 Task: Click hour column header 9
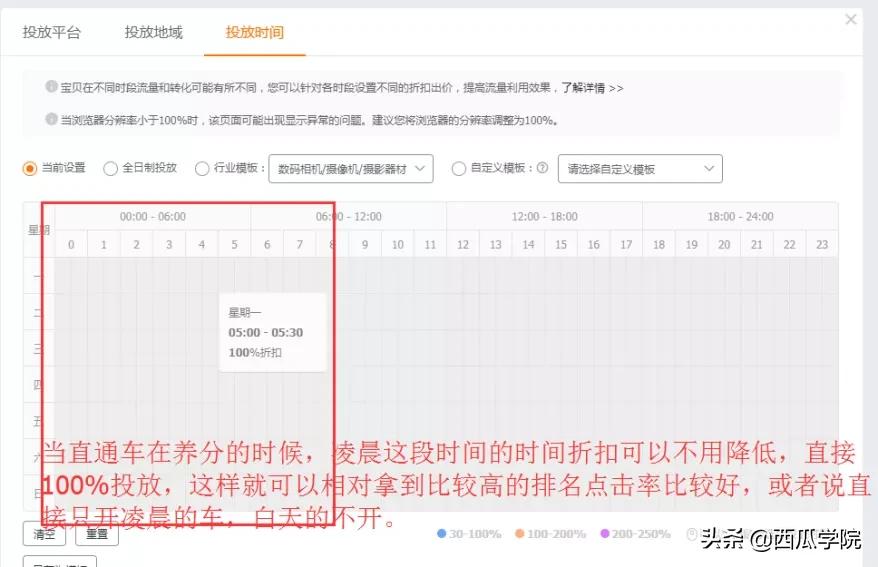(365, 245)
